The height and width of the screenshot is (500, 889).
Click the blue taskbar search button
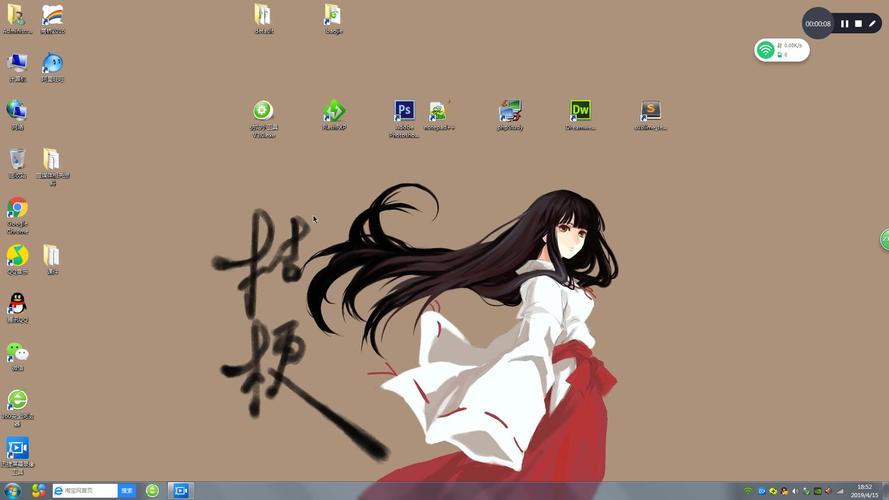127,490
